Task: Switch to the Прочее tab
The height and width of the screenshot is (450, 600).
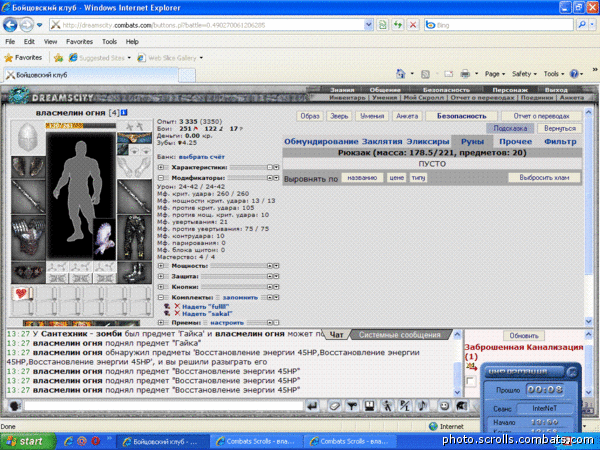Action: click(x=515, y=142)
